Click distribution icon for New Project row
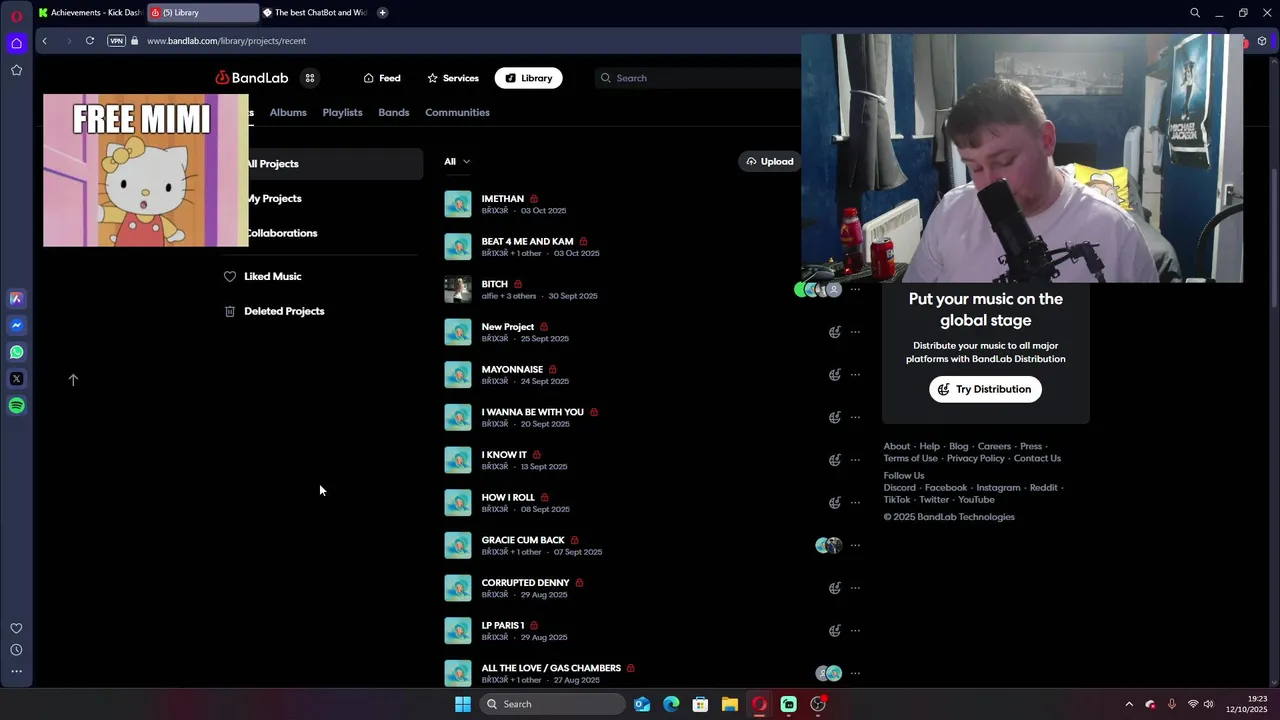The image size is (1280, 720). coord(835,332)
